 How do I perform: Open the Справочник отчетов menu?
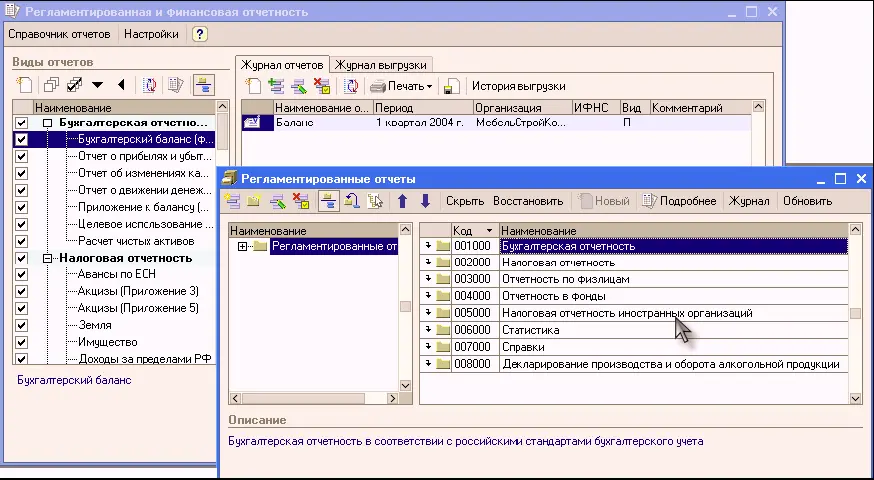point(59,34)
